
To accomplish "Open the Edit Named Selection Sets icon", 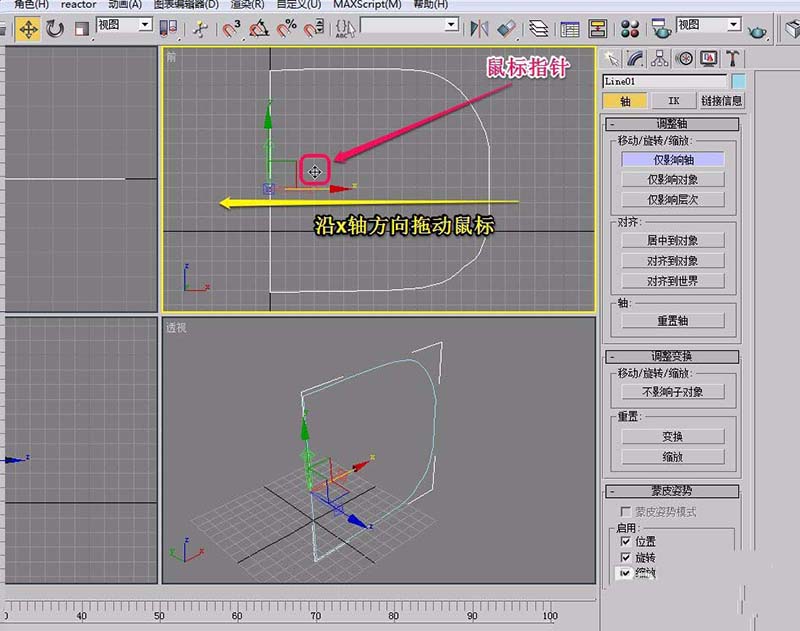I will [x=345, y=29].
